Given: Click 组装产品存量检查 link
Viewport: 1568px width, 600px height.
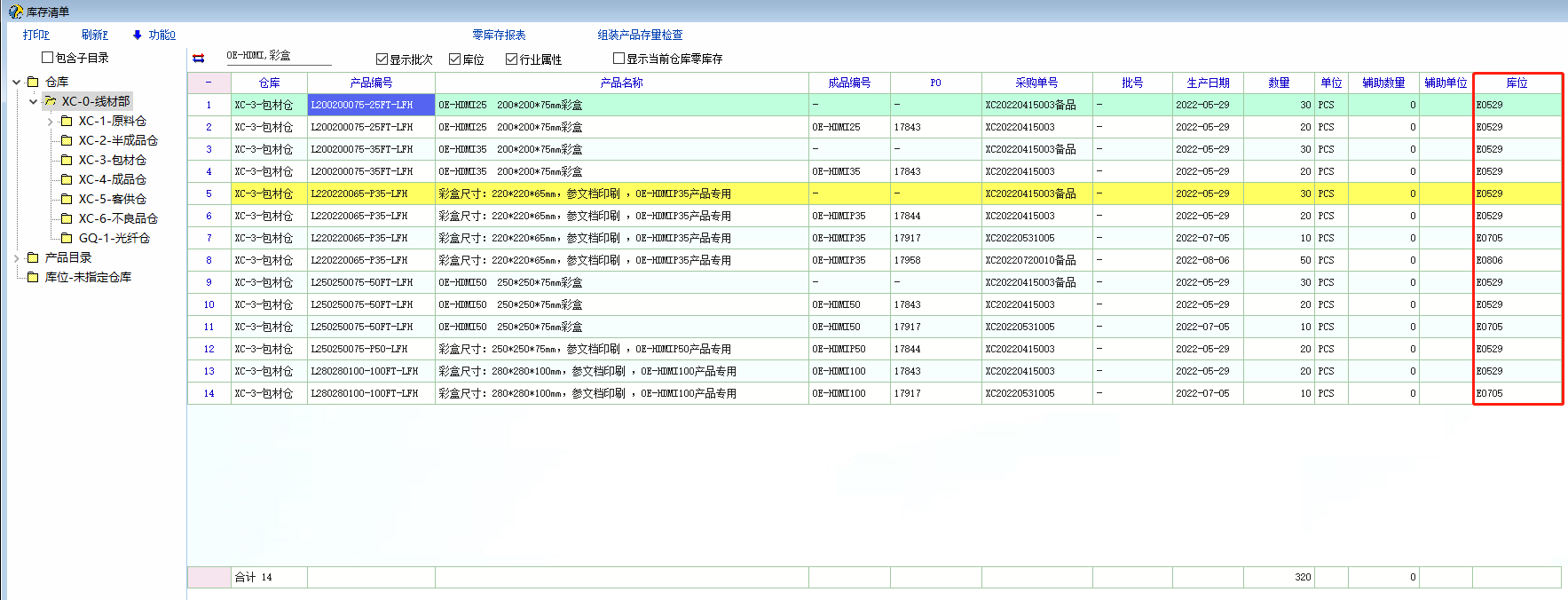Looking at the screenshot, I should click(640, 36).
